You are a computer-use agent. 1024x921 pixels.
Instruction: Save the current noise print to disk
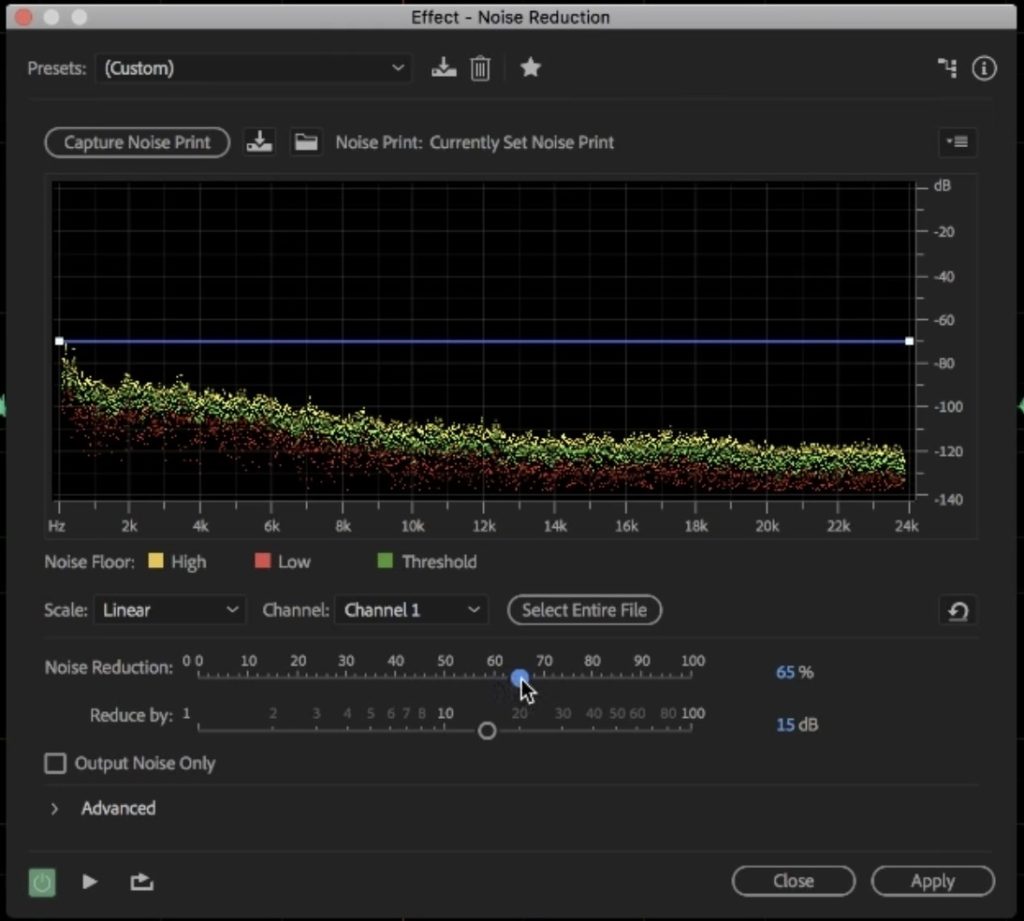pos(259,142)
